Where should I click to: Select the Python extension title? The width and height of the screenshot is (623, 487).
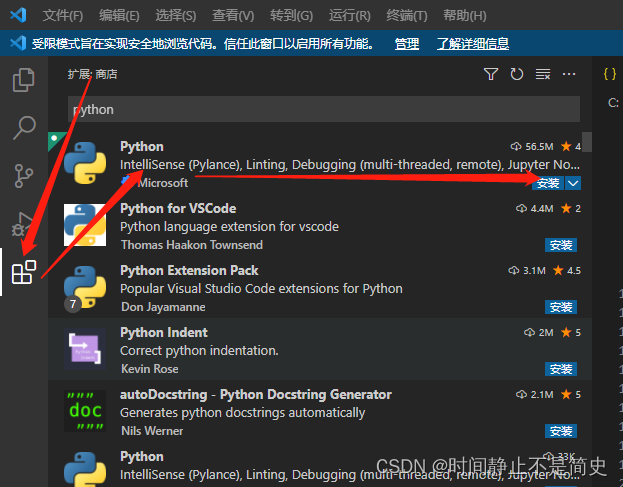coord(142,147)
